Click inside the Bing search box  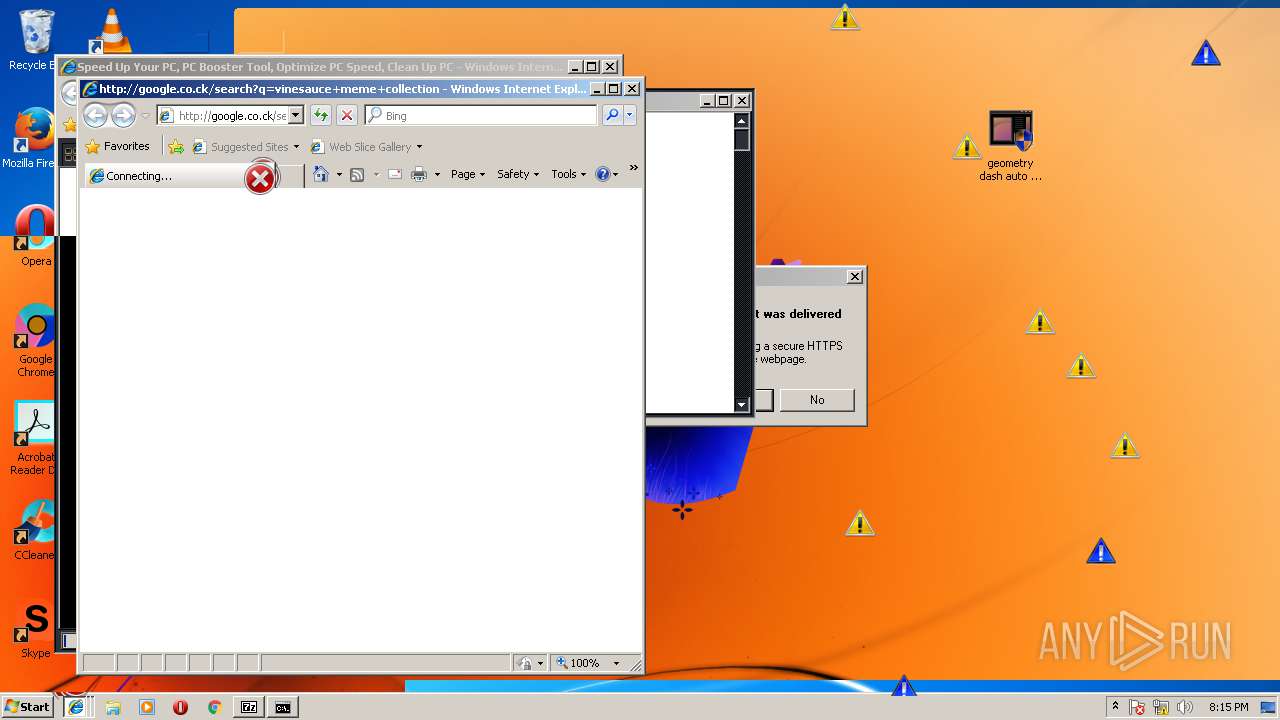[x=481, y=116]
